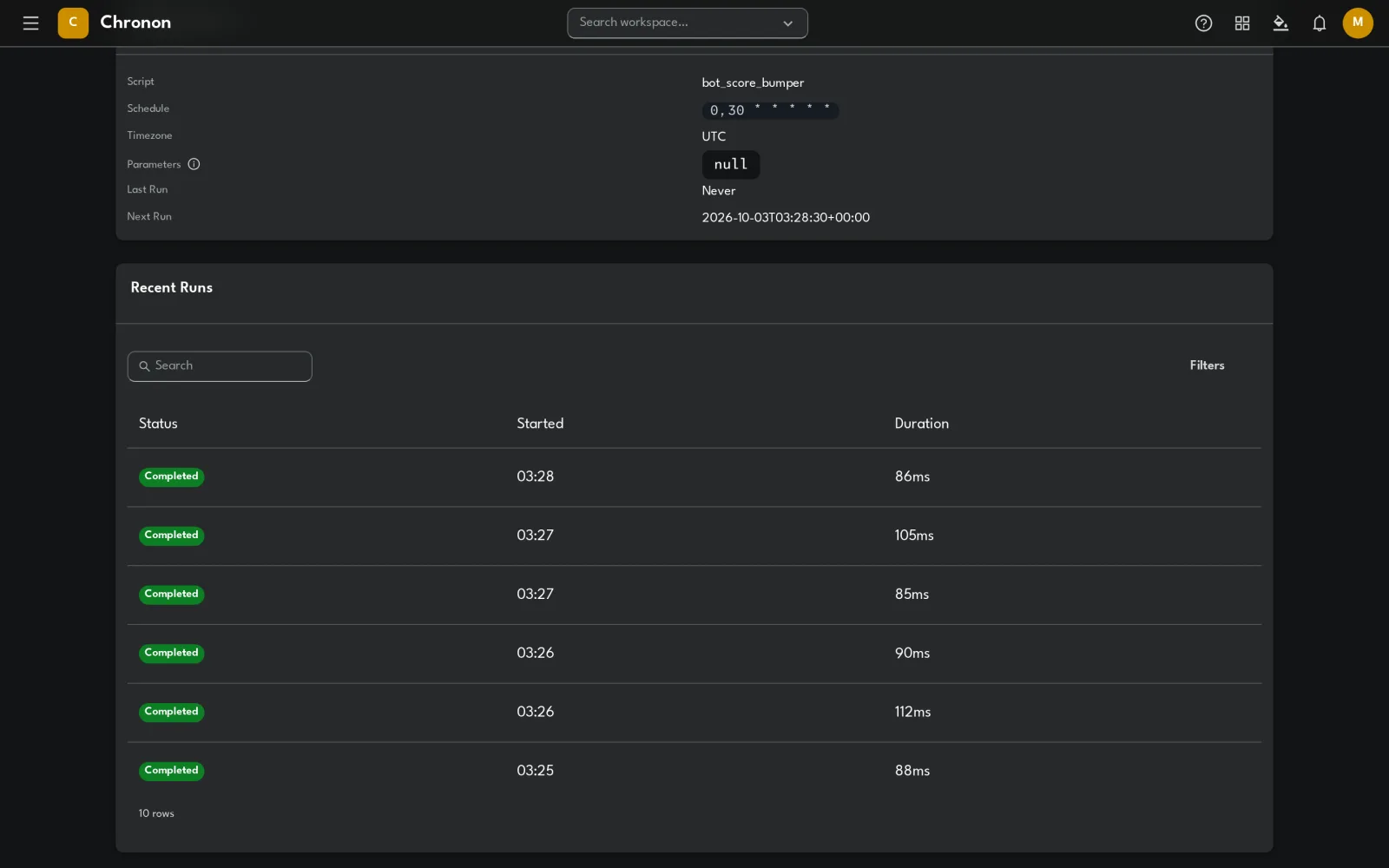
Task: Click the 112ms duration value
Action: [x=912, y=712]
